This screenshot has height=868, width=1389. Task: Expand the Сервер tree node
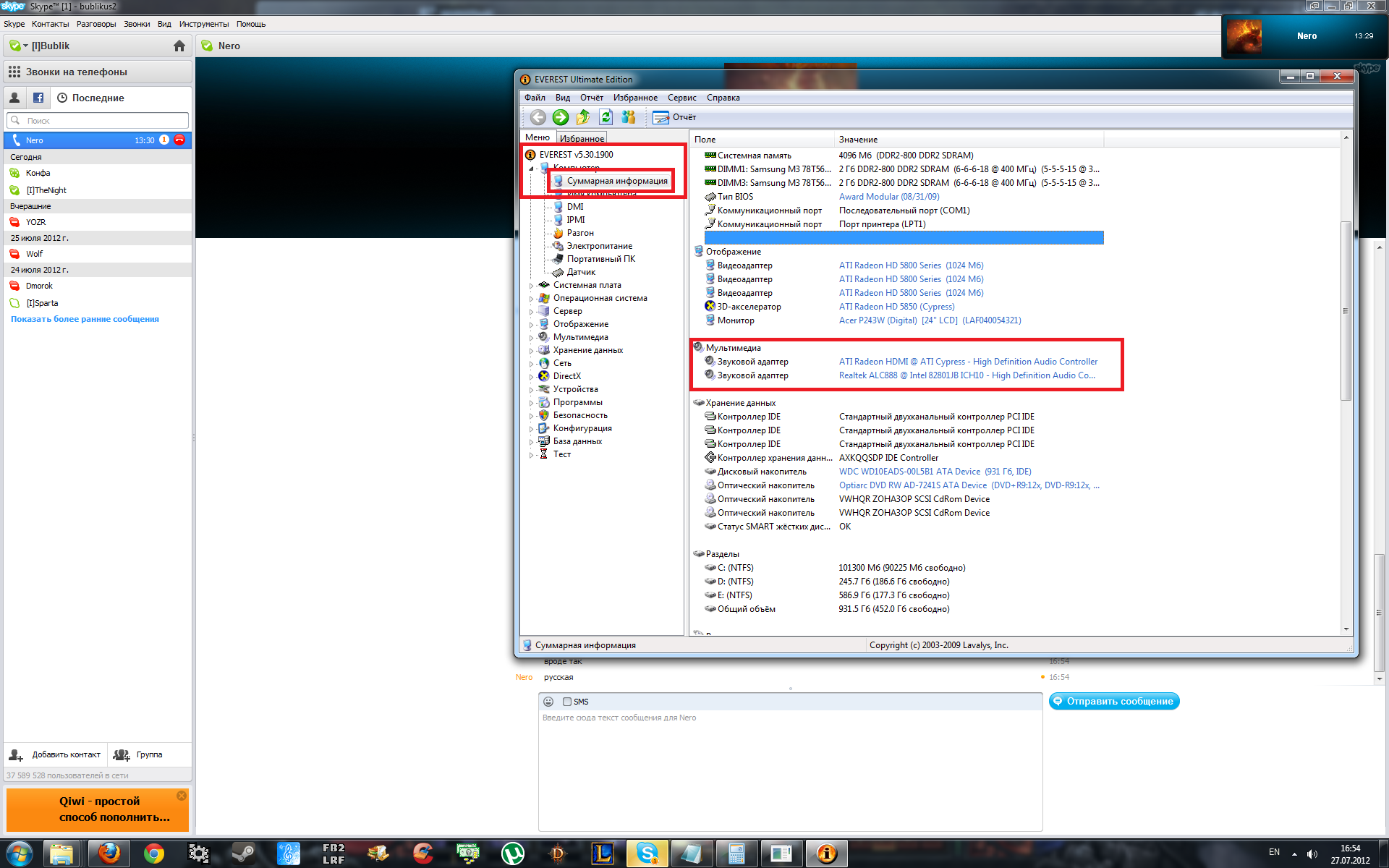531,312
